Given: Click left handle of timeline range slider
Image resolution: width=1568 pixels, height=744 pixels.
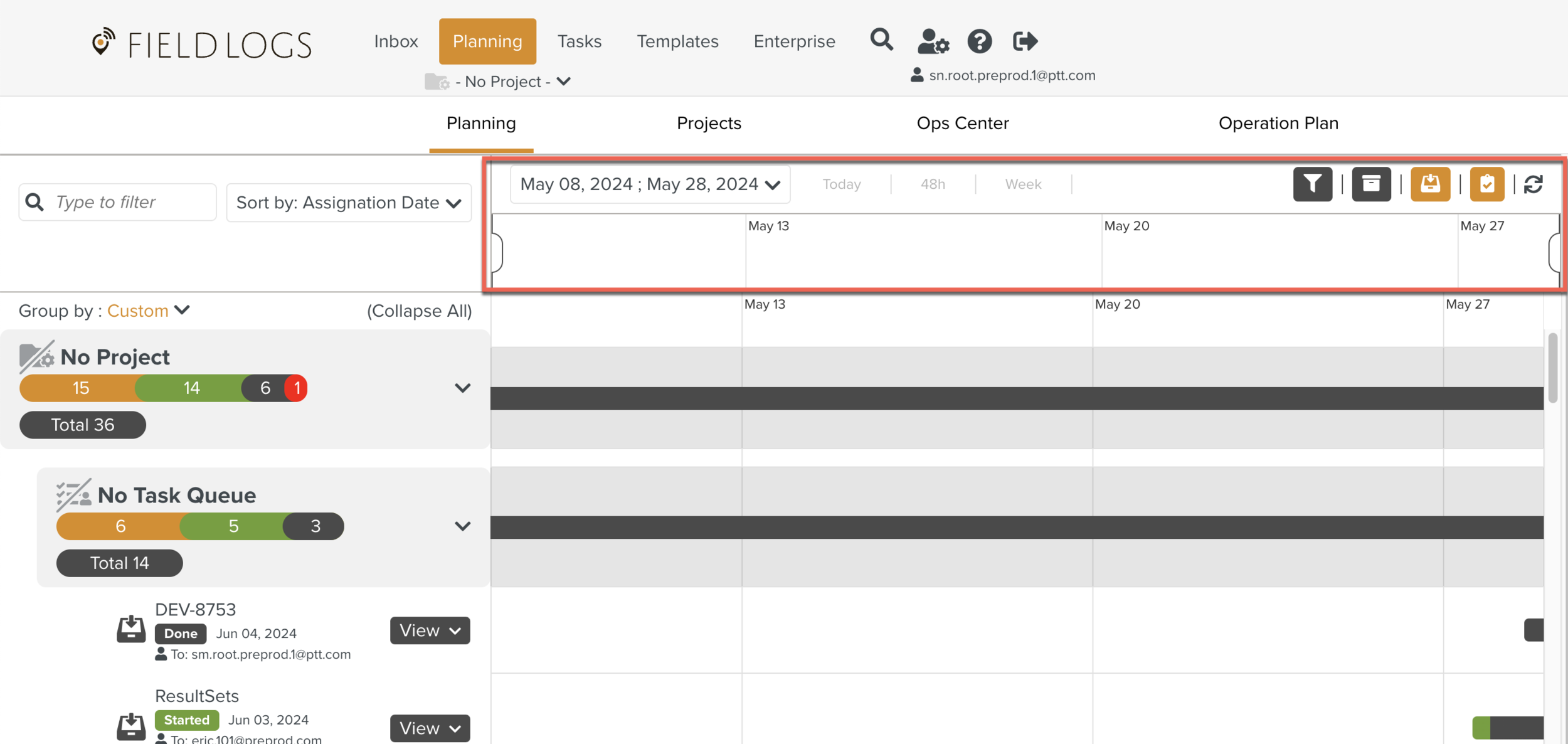Looking at the screenshot, I should coord(497,252).
